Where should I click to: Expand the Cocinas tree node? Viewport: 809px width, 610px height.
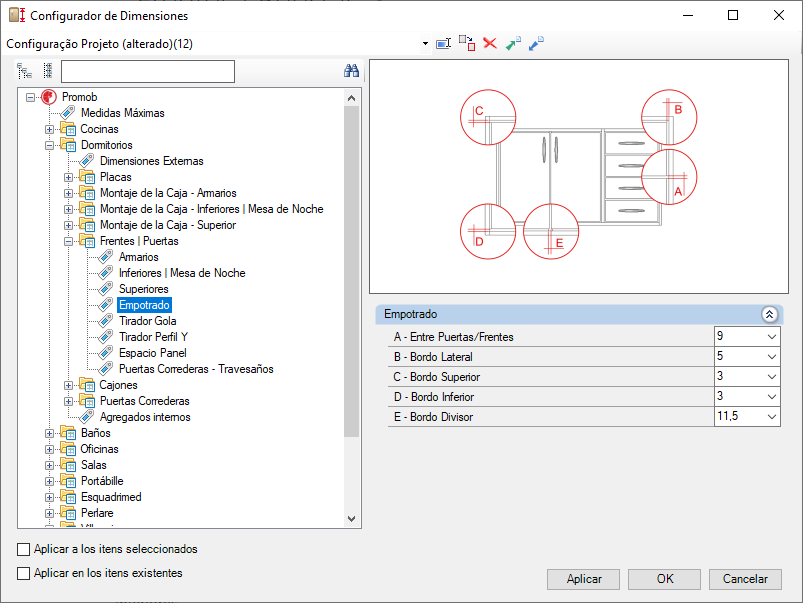click(x=50, y=129)
